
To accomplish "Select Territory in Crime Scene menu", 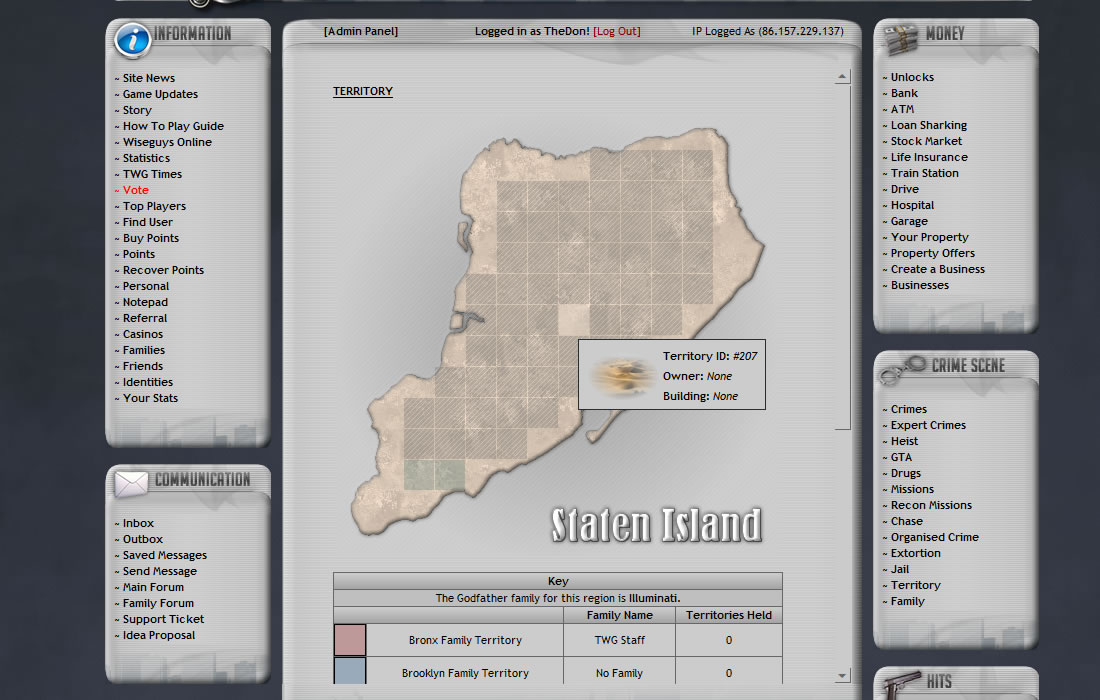I will [915, 585].
